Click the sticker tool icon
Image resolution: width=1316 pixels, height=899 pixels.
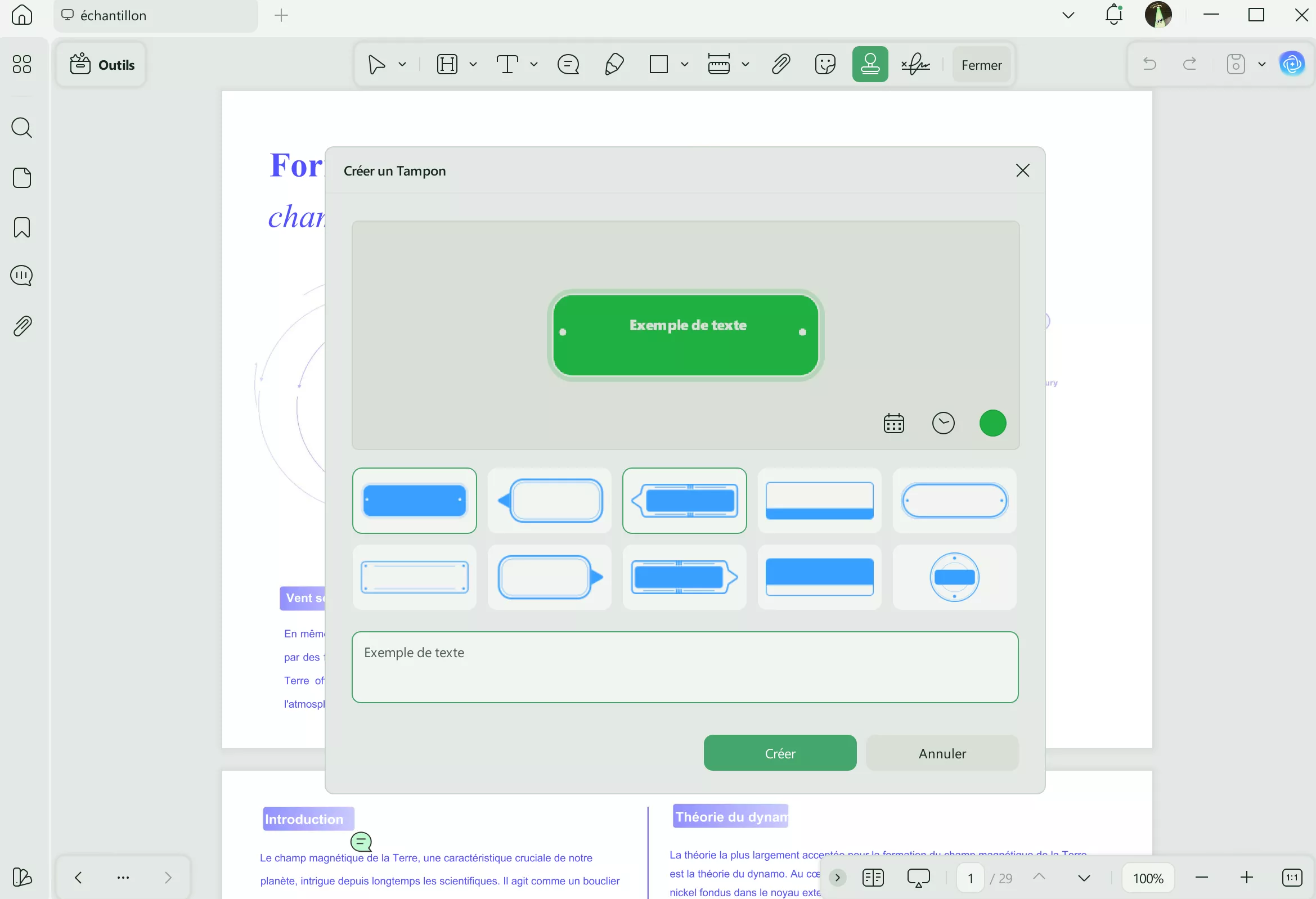pyautogui.click(x=824, y=65)
